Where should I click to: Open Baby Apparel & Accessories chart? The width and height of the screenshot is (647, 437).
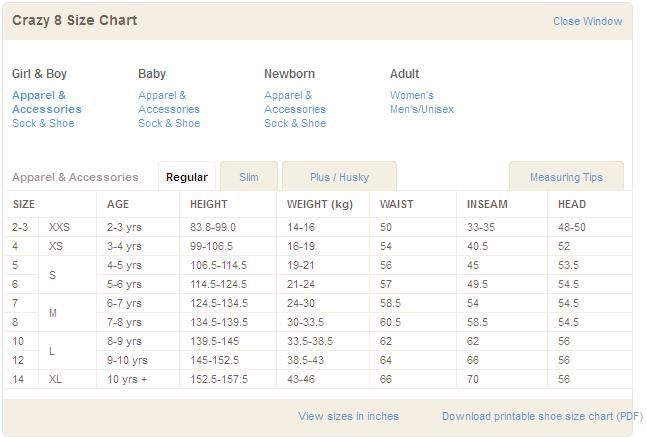168,102
